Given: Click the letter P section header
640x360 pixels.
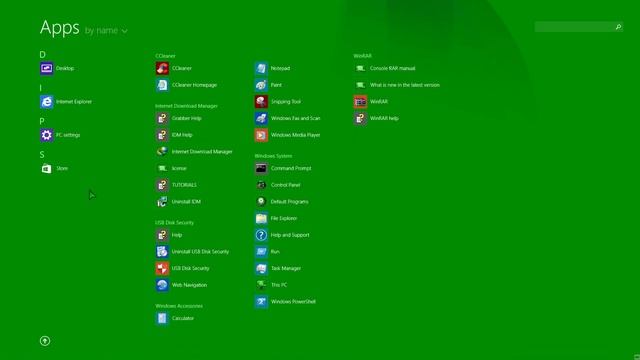Looking at the screenshot, I should coord(42,121).
